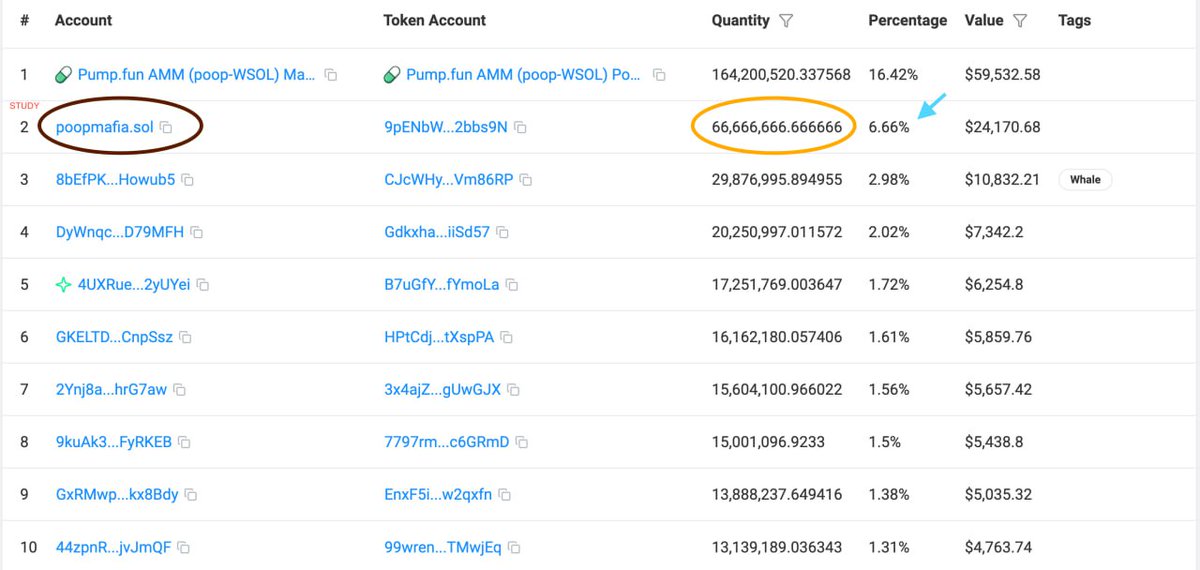The image size is (1200, 570).
Task: Copy the Pump.fun AMM token account address
Action: 659,75
